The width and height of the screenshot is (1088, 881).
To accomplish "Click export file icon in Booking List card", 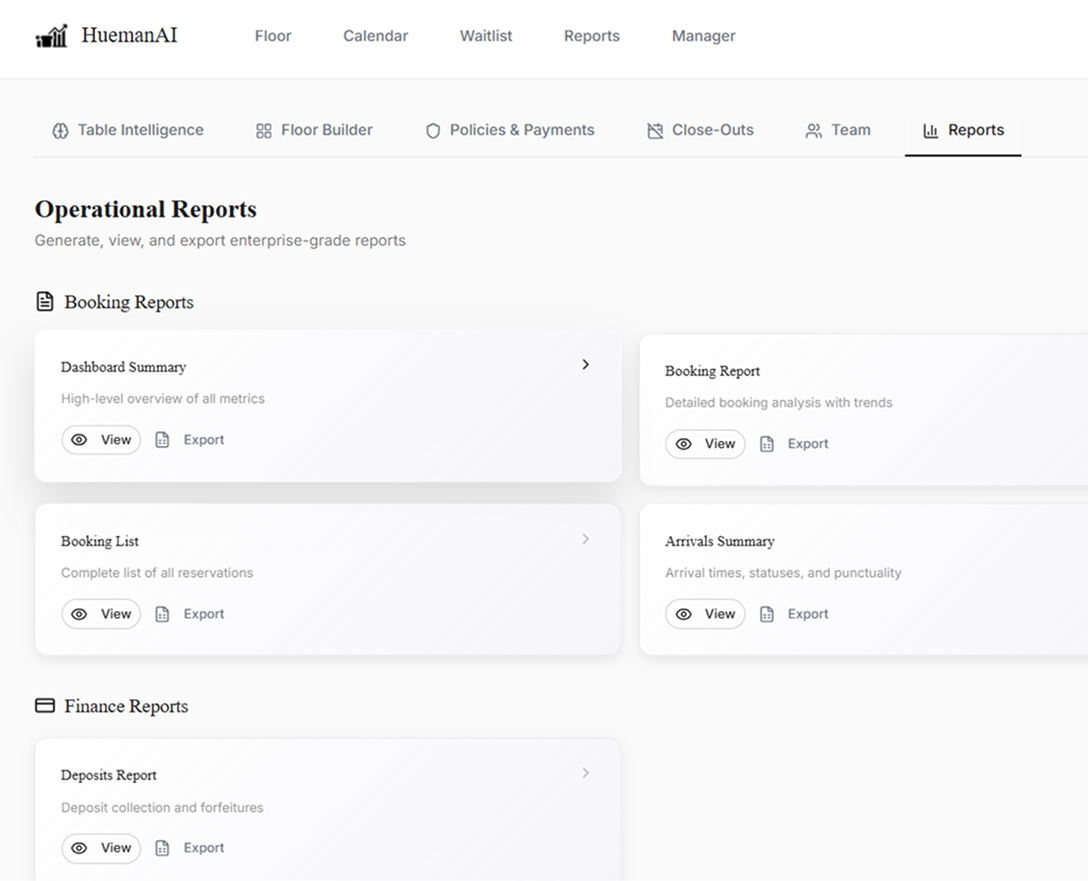I will pyautogui.click(x=162, y=614).
